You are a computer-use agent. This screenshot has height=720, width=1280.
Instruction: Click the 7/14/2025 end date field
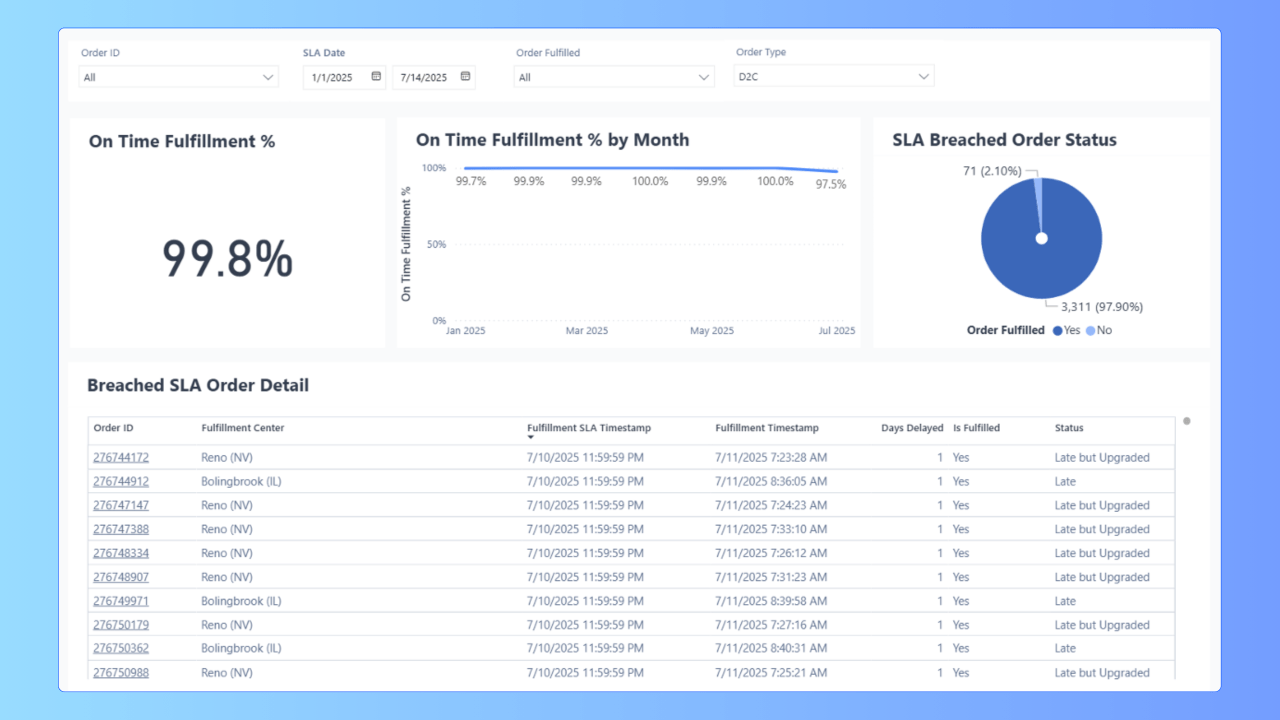click(x=423, y=77)
